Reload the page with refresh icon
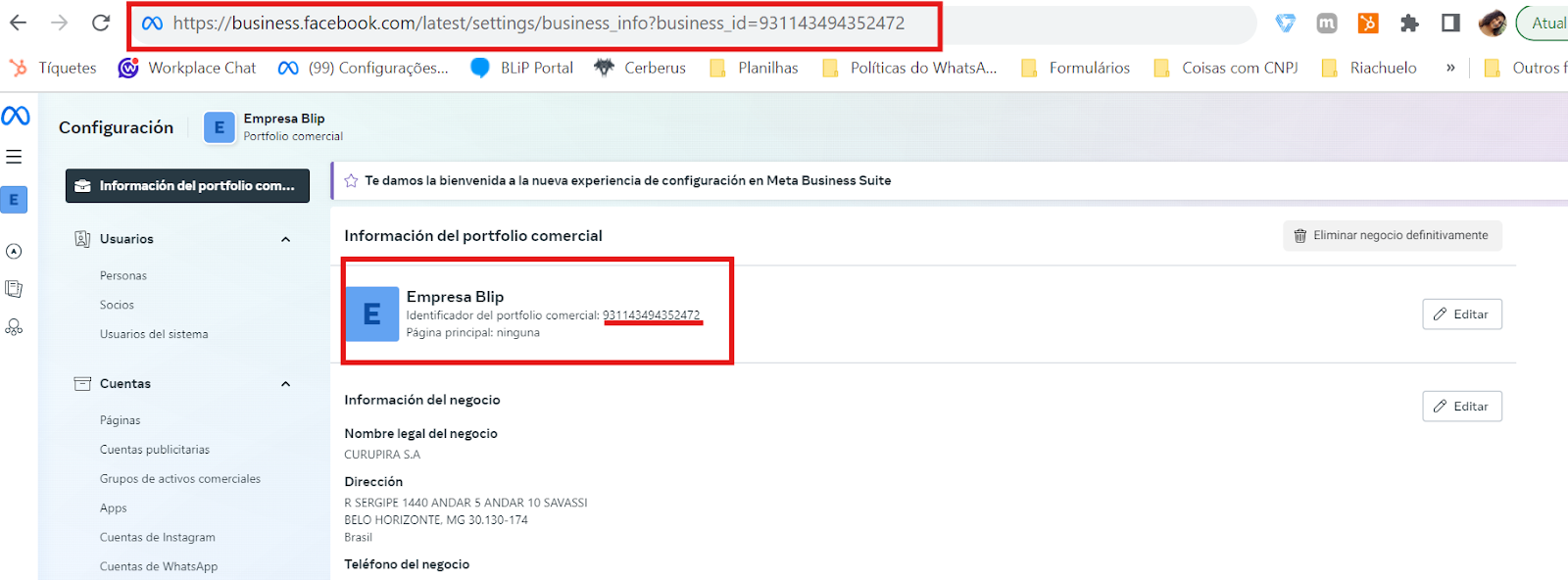 coord(100,23)
